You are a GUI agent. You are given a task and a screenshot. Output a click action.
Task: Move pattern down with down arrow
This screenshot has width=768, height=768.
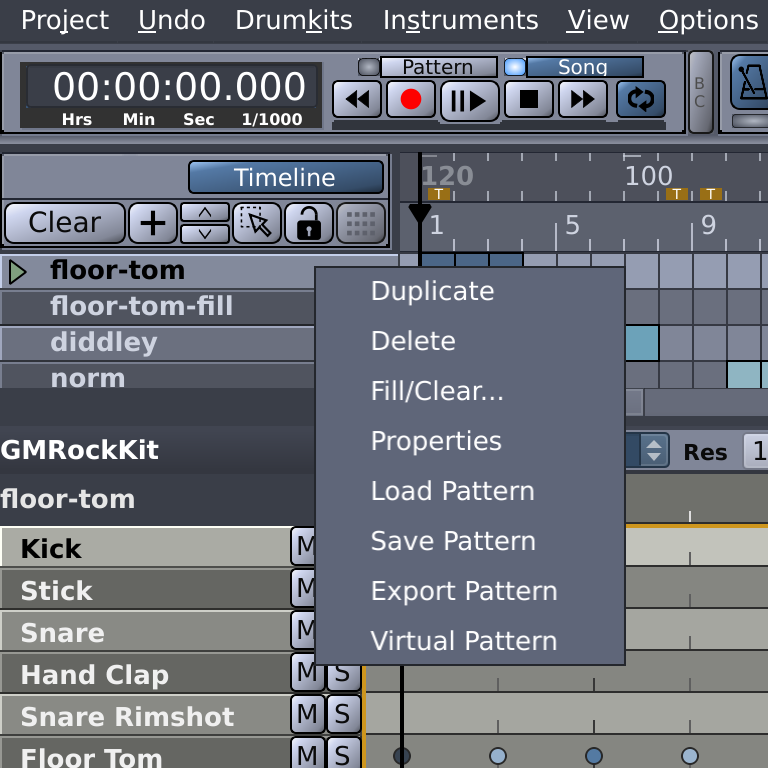coord(205,234)
